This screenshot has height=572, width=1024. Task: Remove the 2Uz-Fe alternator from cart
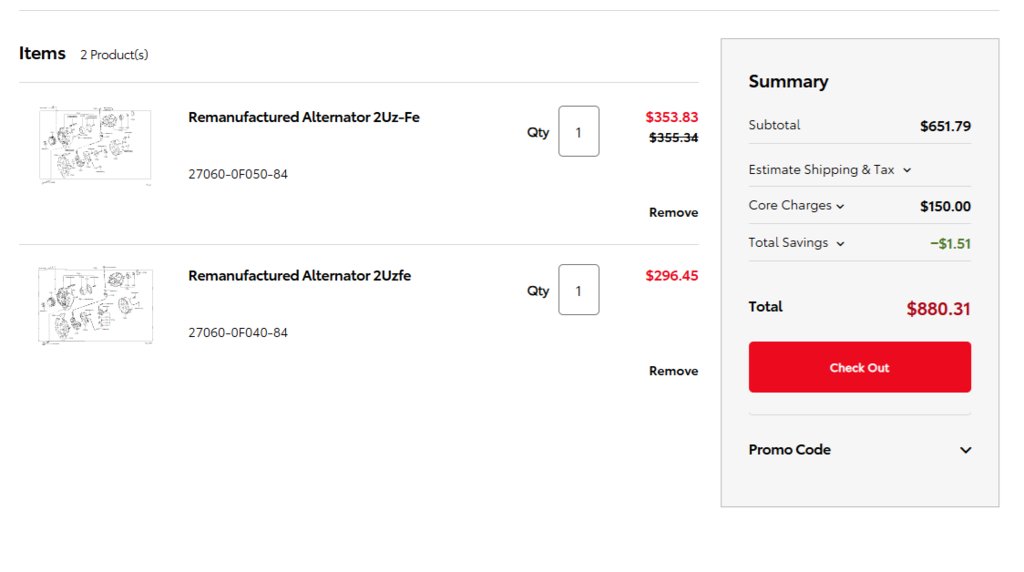(673, 212)
